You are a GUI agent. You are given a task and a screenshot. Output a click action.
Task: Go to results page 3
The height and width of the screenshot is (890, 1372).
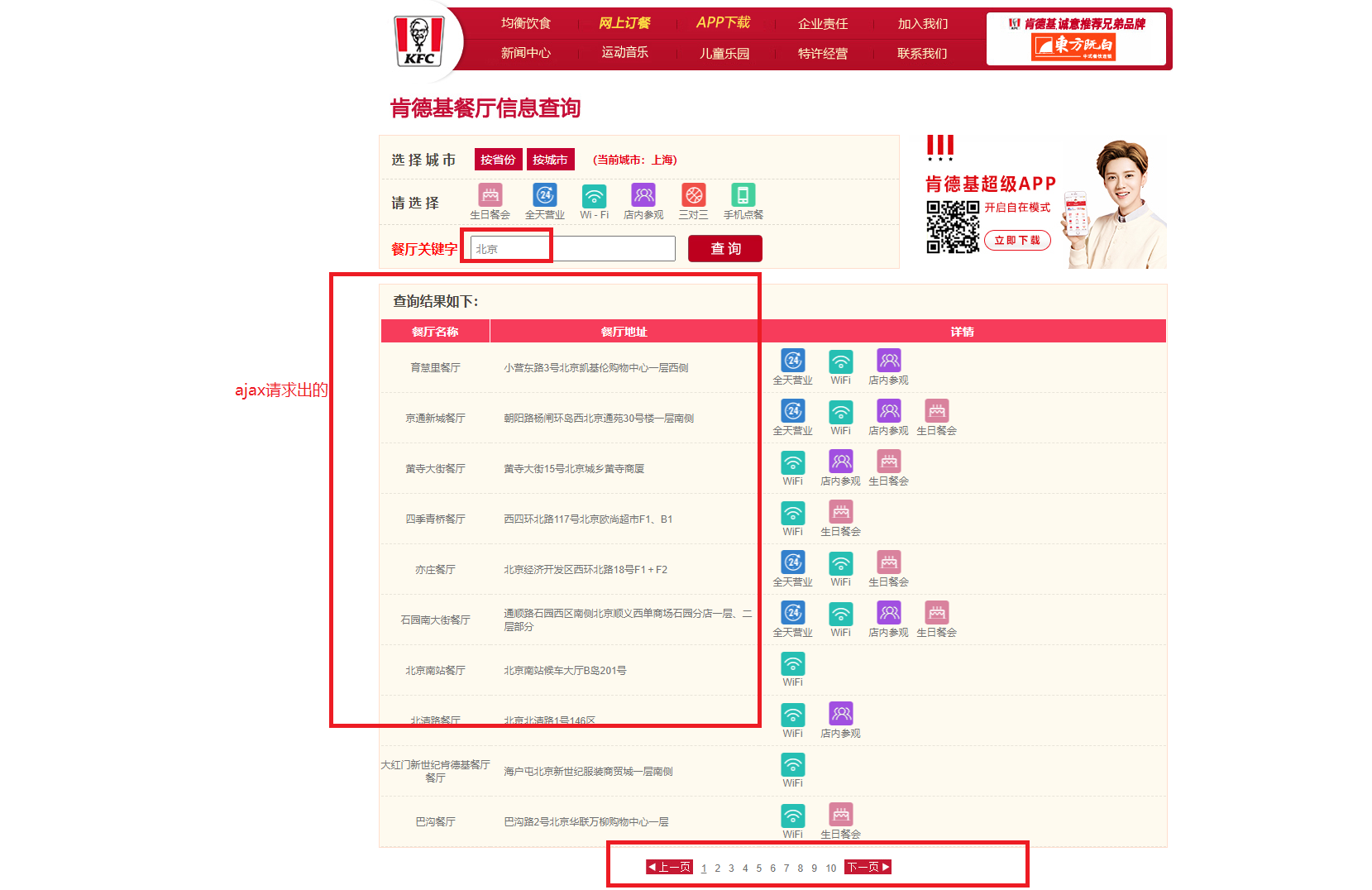coord(731,868)
